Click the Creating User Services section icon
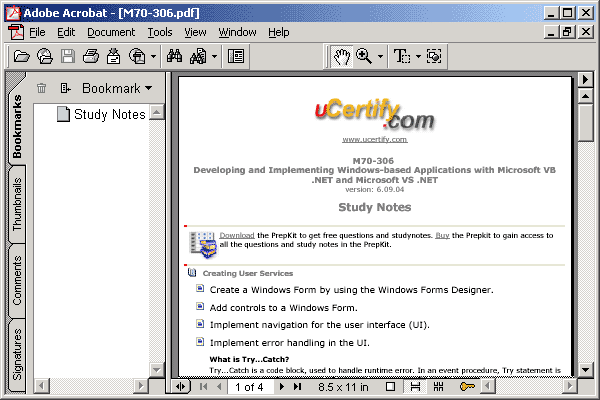The width and height of the screenshot is (600, 400). (x=192, y=273)
